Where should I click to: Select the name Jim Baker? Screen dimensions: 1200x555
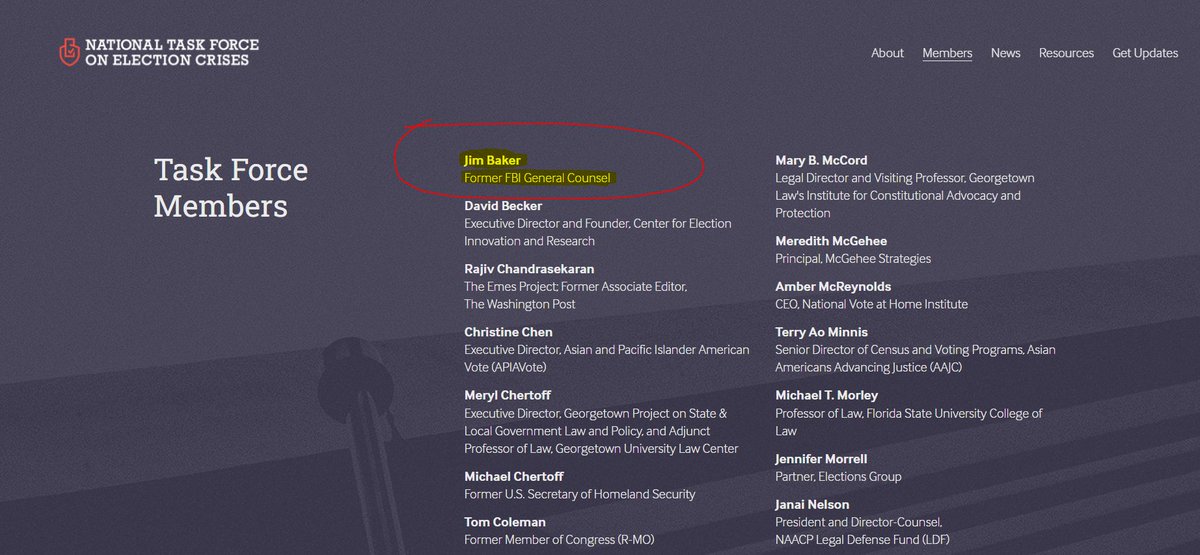(x=493, y=160)
